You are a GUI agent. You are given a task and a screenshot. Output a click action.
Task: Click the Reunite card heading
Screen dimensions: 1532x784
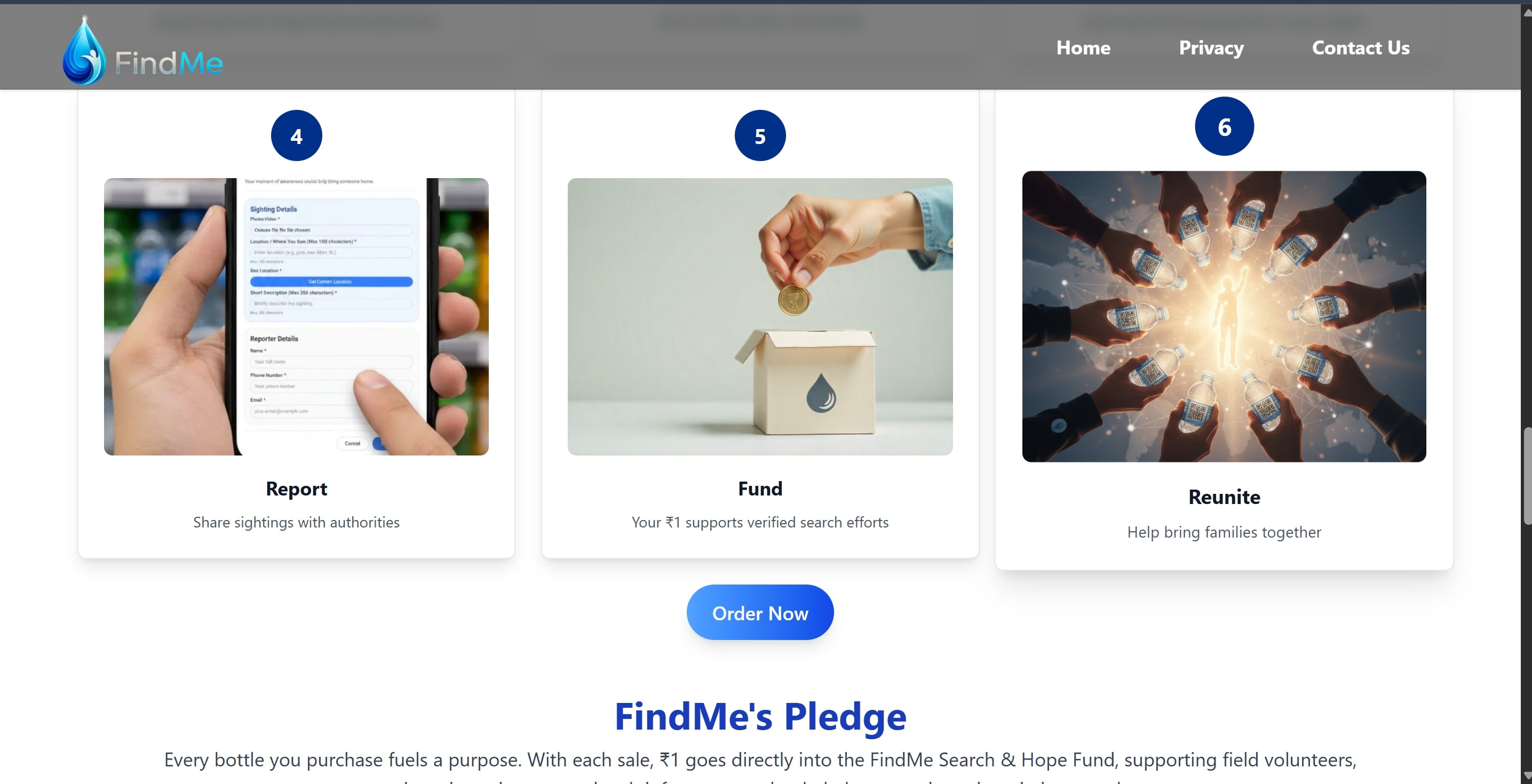pyautogui.click(x=1224, y=497)
